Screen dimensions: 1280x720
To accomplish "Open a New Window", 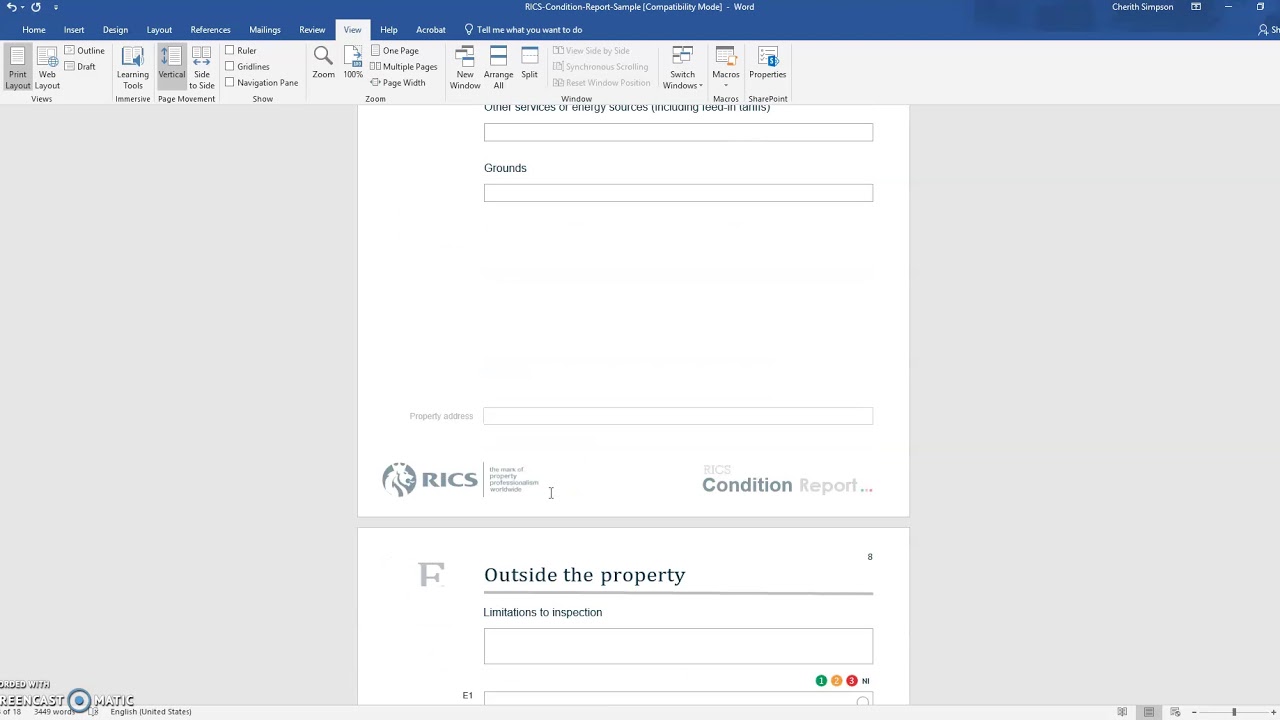I will coord(465,68).
